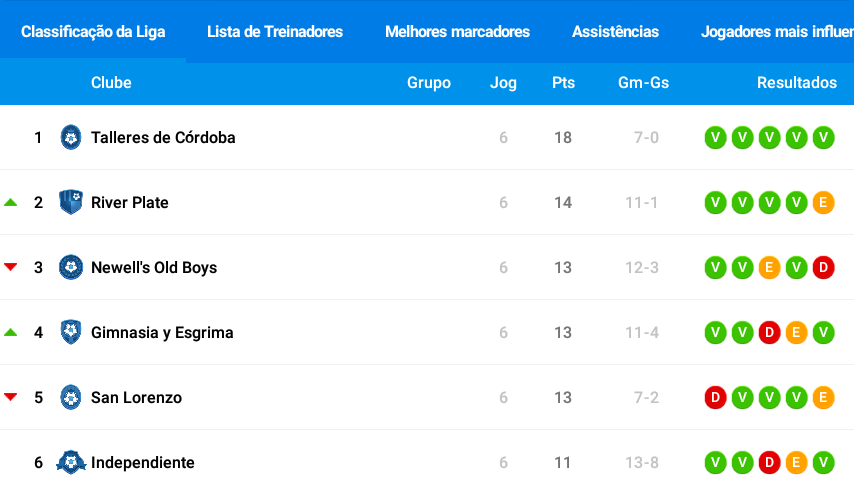Sort the table by Pts column header
854x480 pixels.
click(563, 83)
